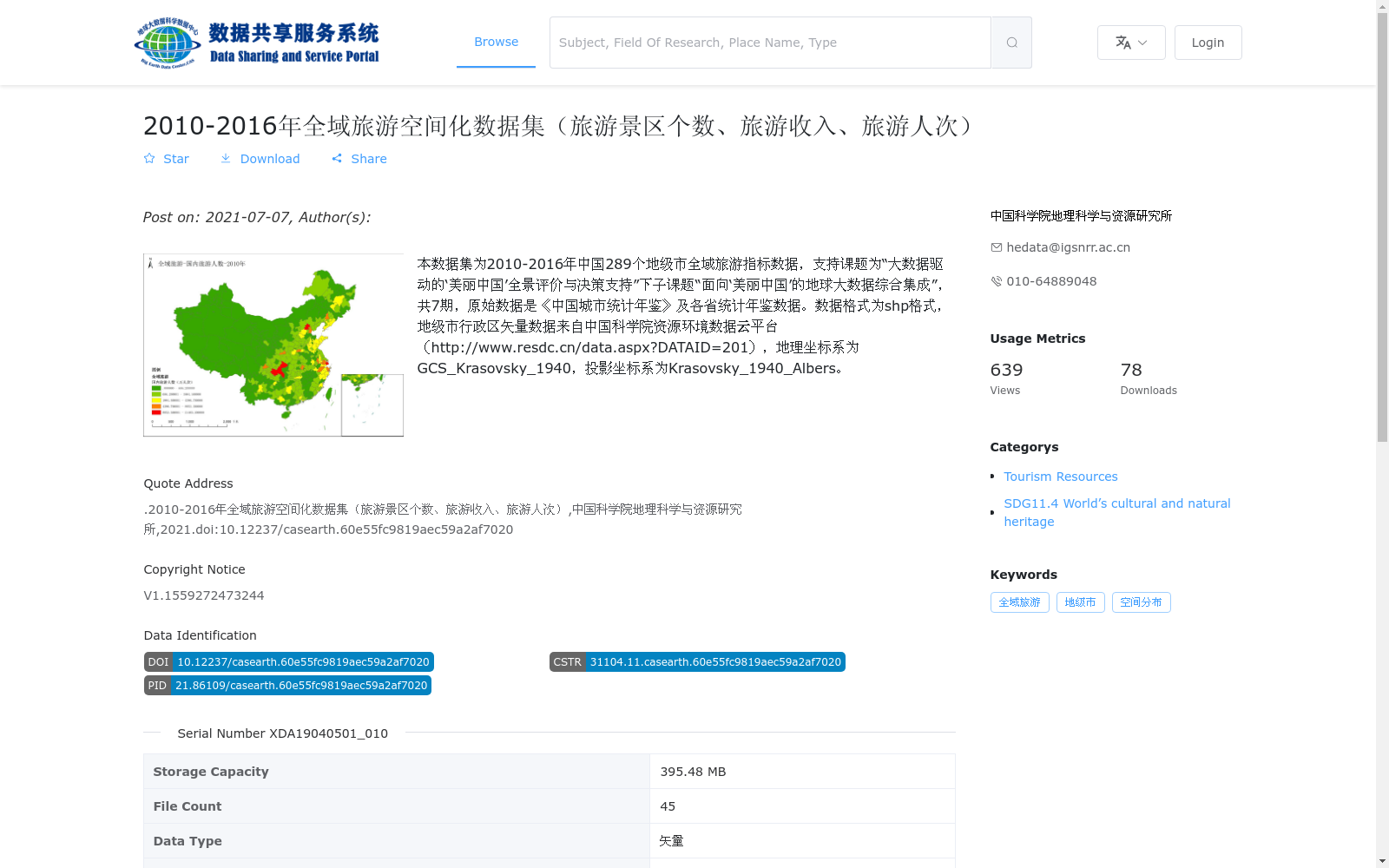Image resolution: width=1389 pixels, height=868 pixels.
Task: Click the Share icon
Action: [337, 159]
